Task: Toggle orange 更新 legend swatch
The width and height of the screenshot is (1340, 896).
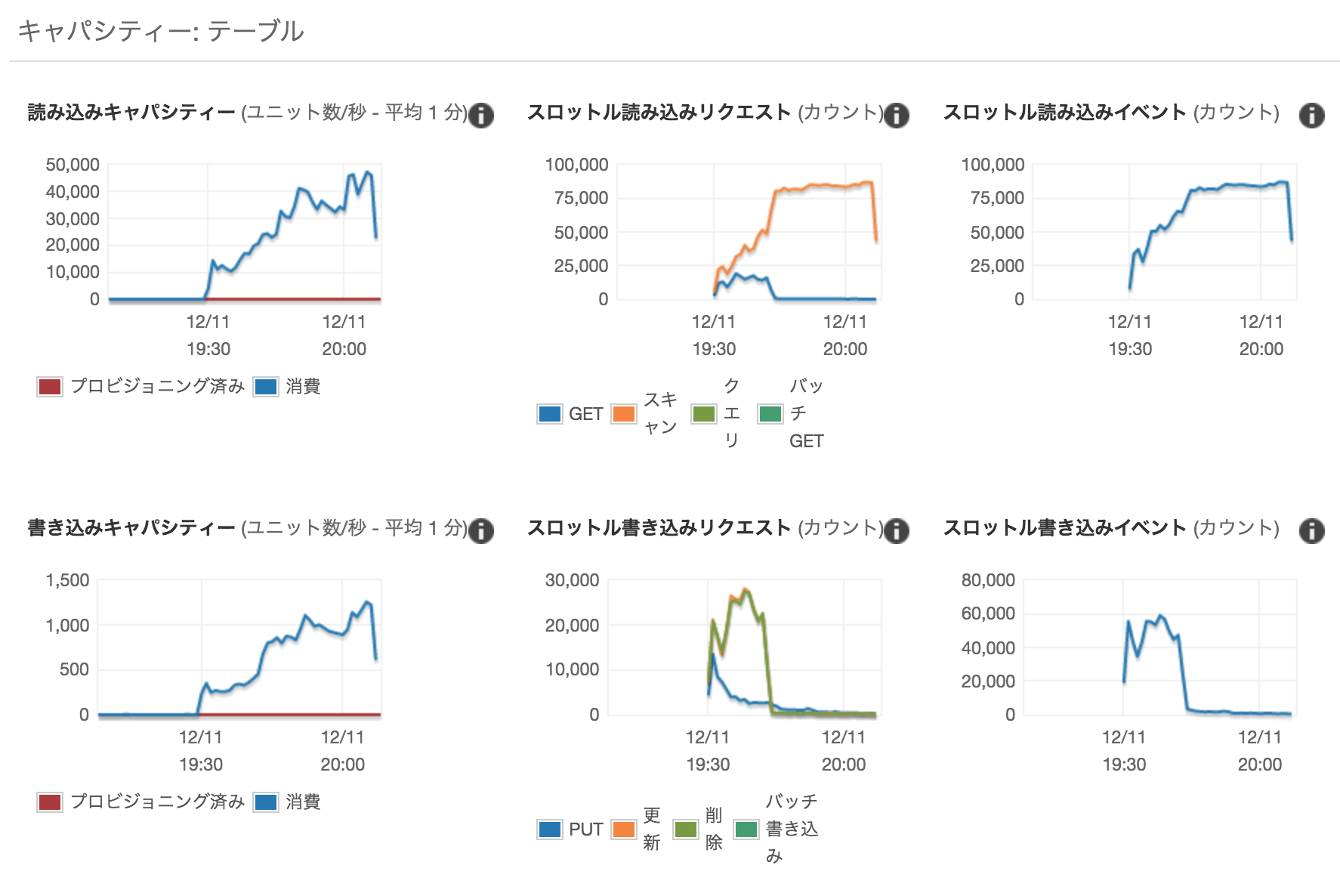Action: (624, 830)
